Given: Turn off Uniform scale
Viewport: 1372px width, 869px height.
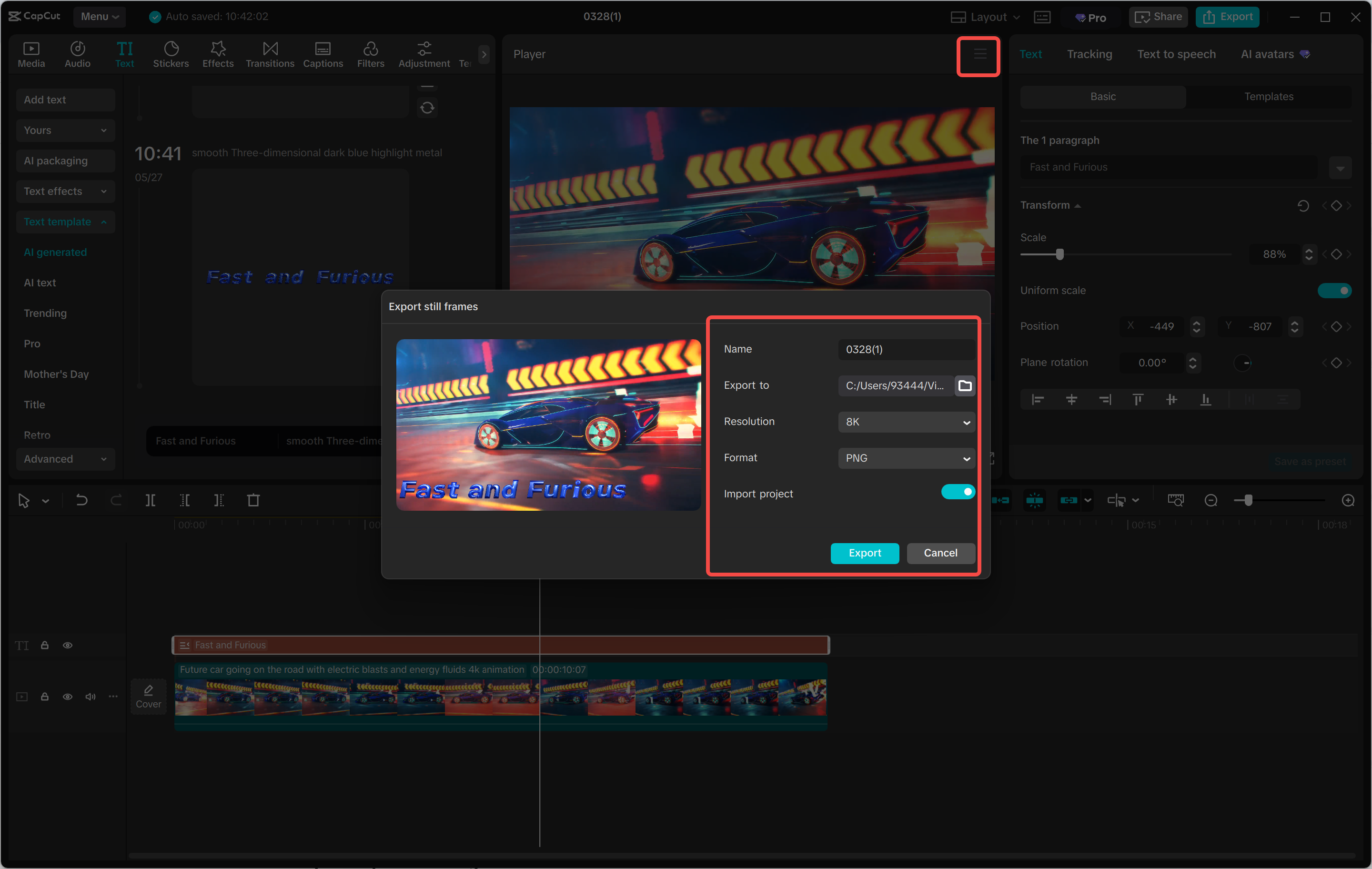Looking at the screenshot, I should coord(1335,290).
